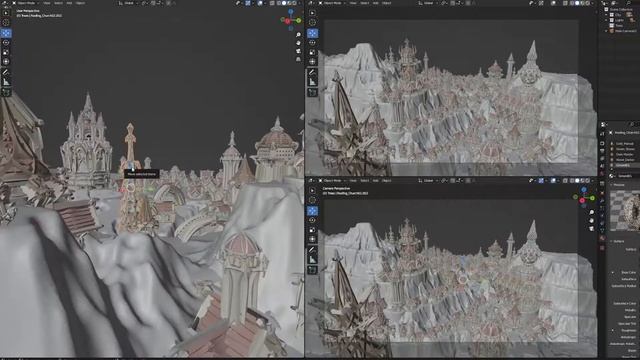Open Object Mode dropdown in left viewport

(x=25, y=3)
